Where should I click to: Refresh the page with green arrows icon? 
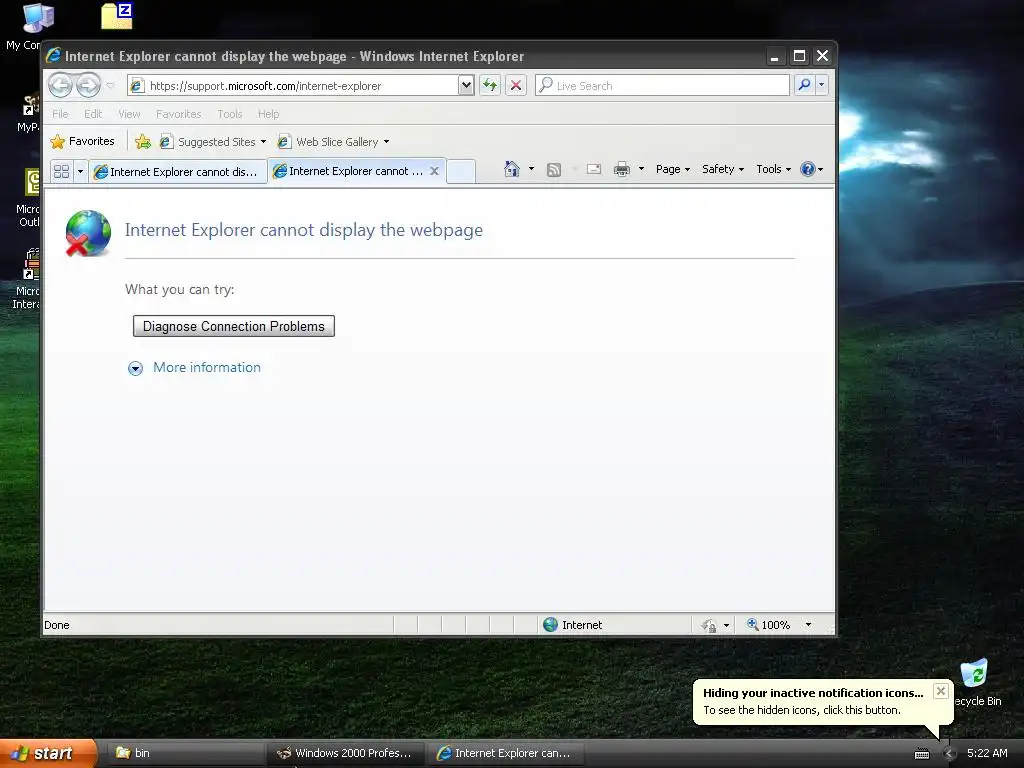point(490,86)
